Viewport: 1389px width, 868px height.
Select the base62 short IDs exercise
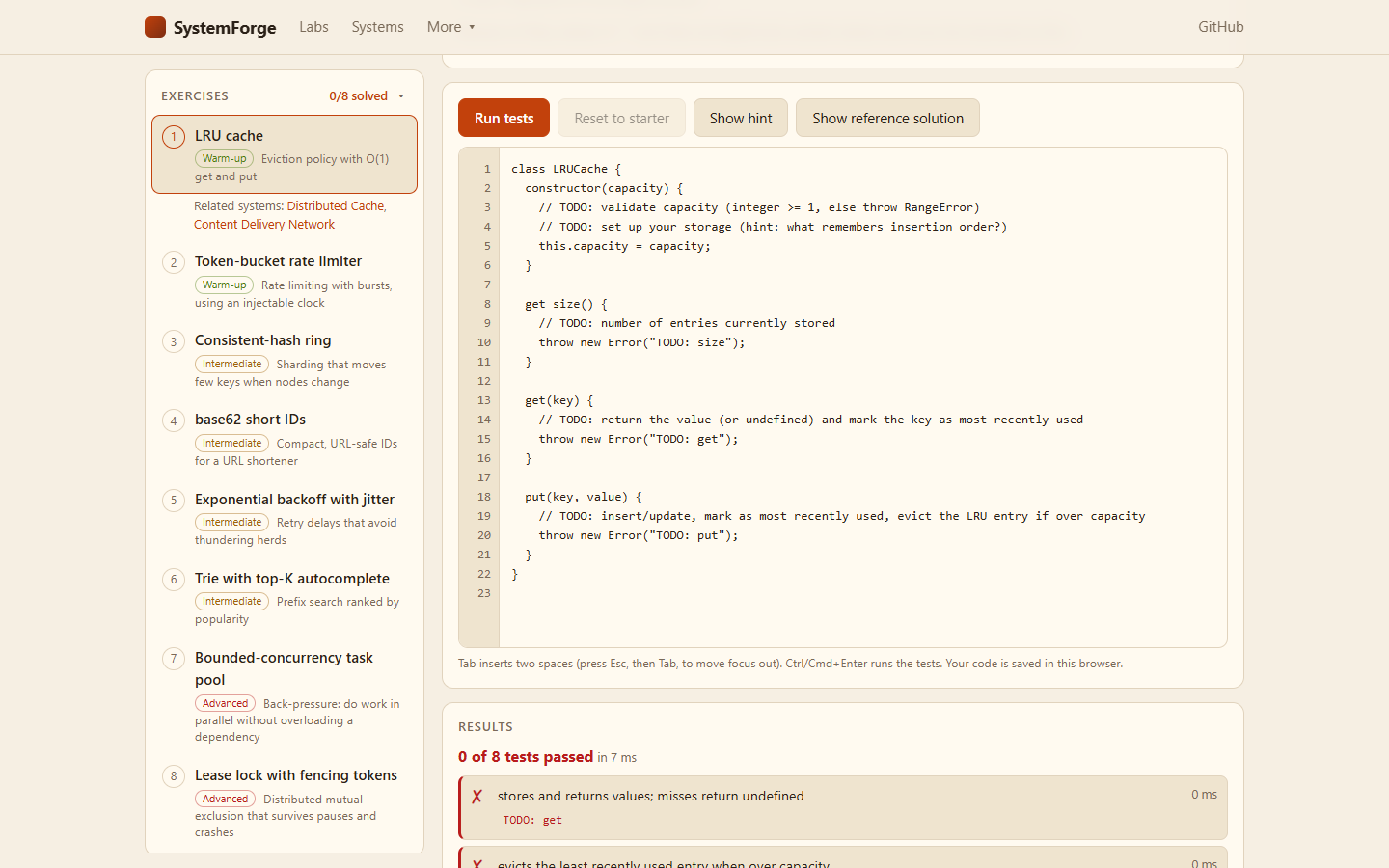coord(285,439)
